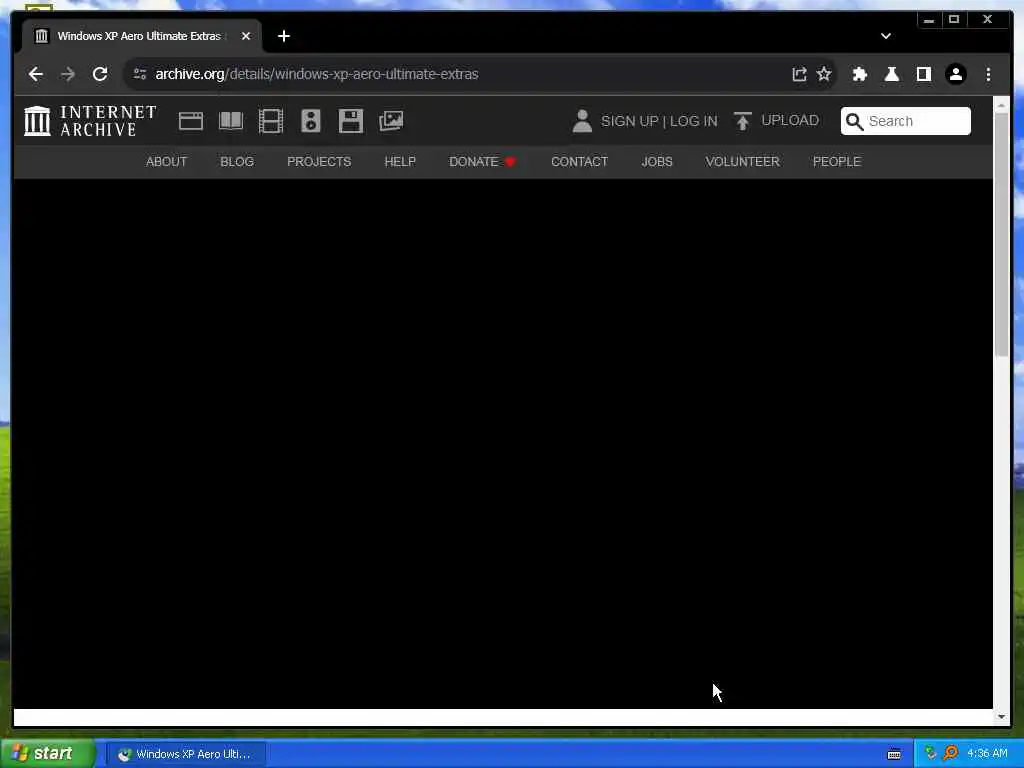The image size is (1024, 768).
Task: Open the JOBS link
Action: (656, 161)
